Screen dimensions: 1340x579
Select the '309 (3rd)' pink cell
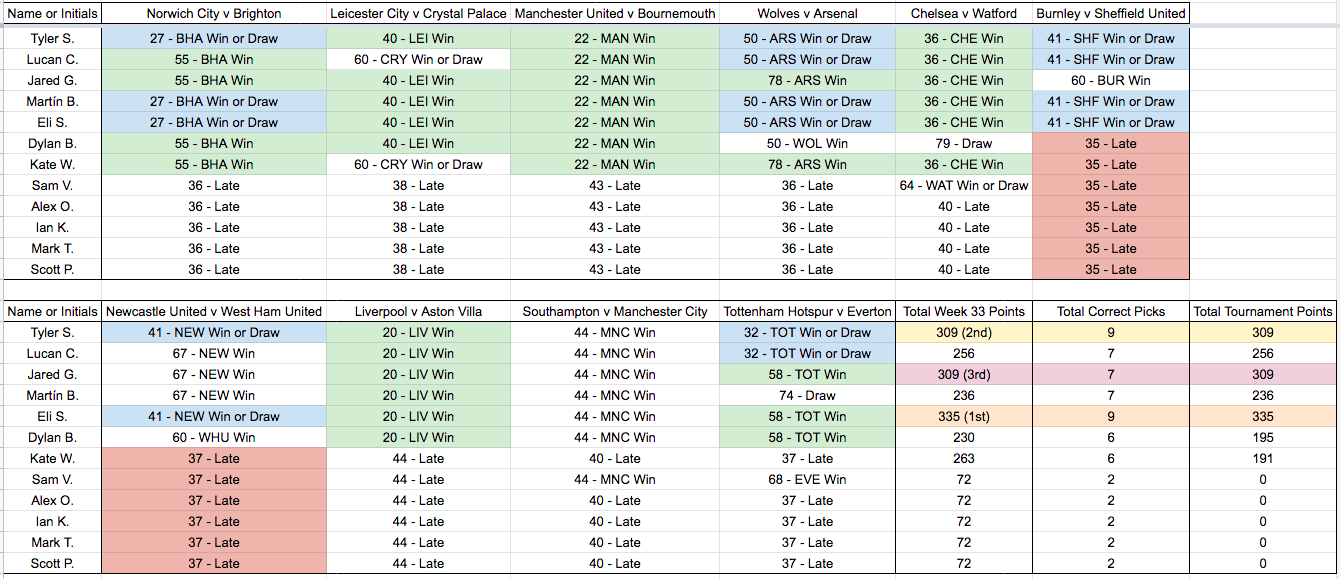[963, 374]
